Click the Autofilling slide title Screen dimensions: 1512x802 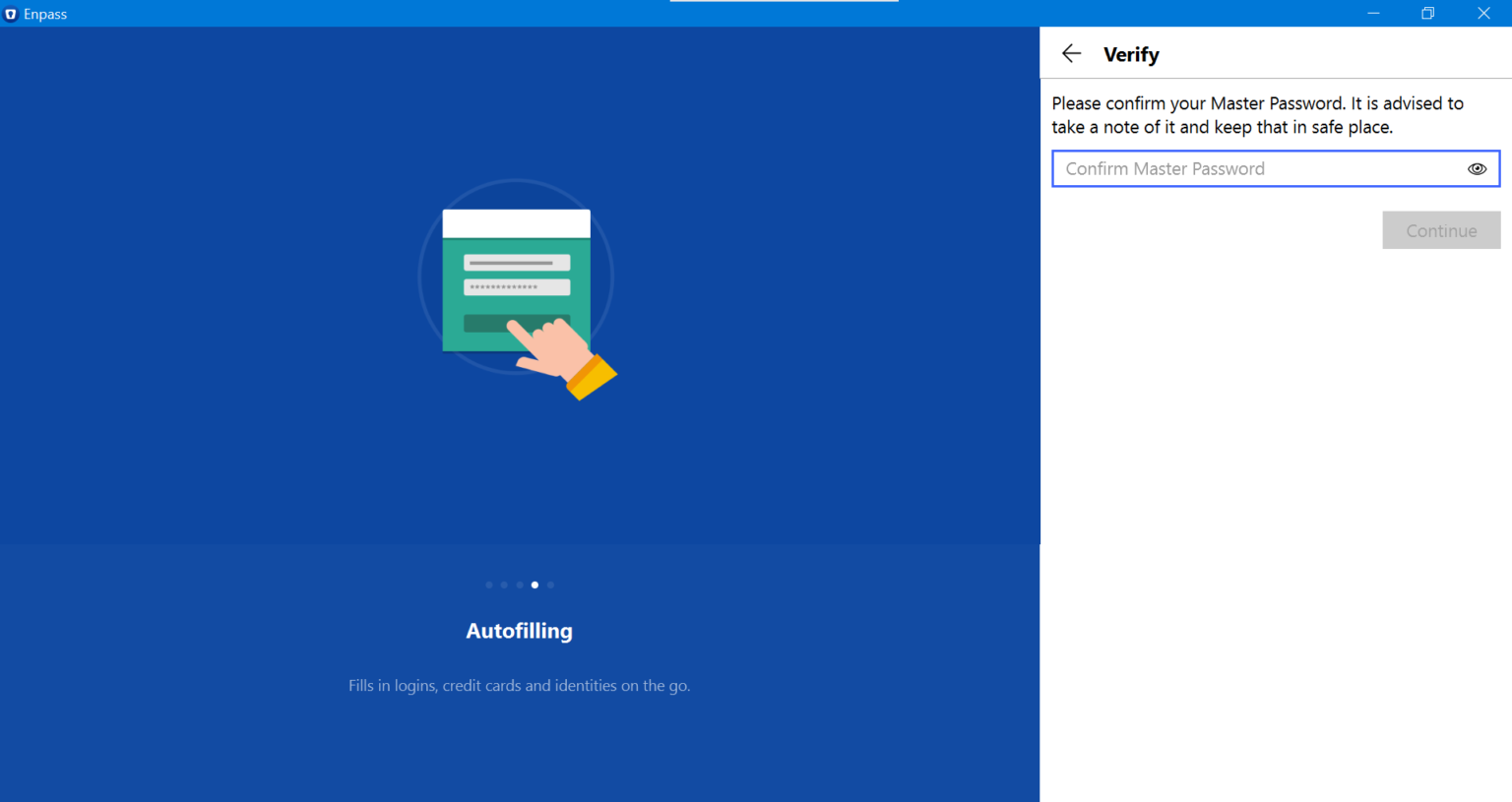(519, 631)
